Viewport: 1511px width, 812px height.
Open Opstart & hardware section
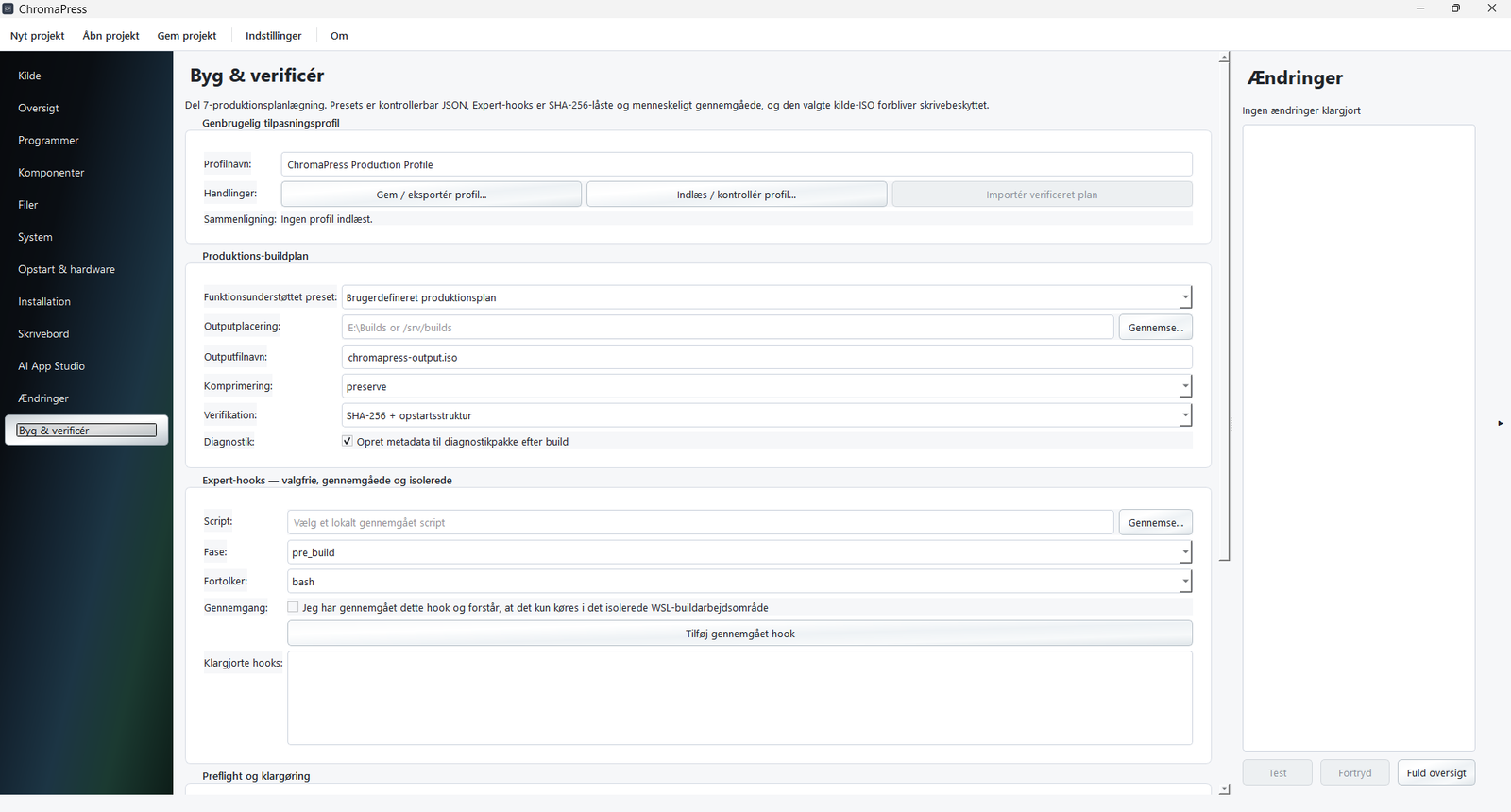pos(87,269)
